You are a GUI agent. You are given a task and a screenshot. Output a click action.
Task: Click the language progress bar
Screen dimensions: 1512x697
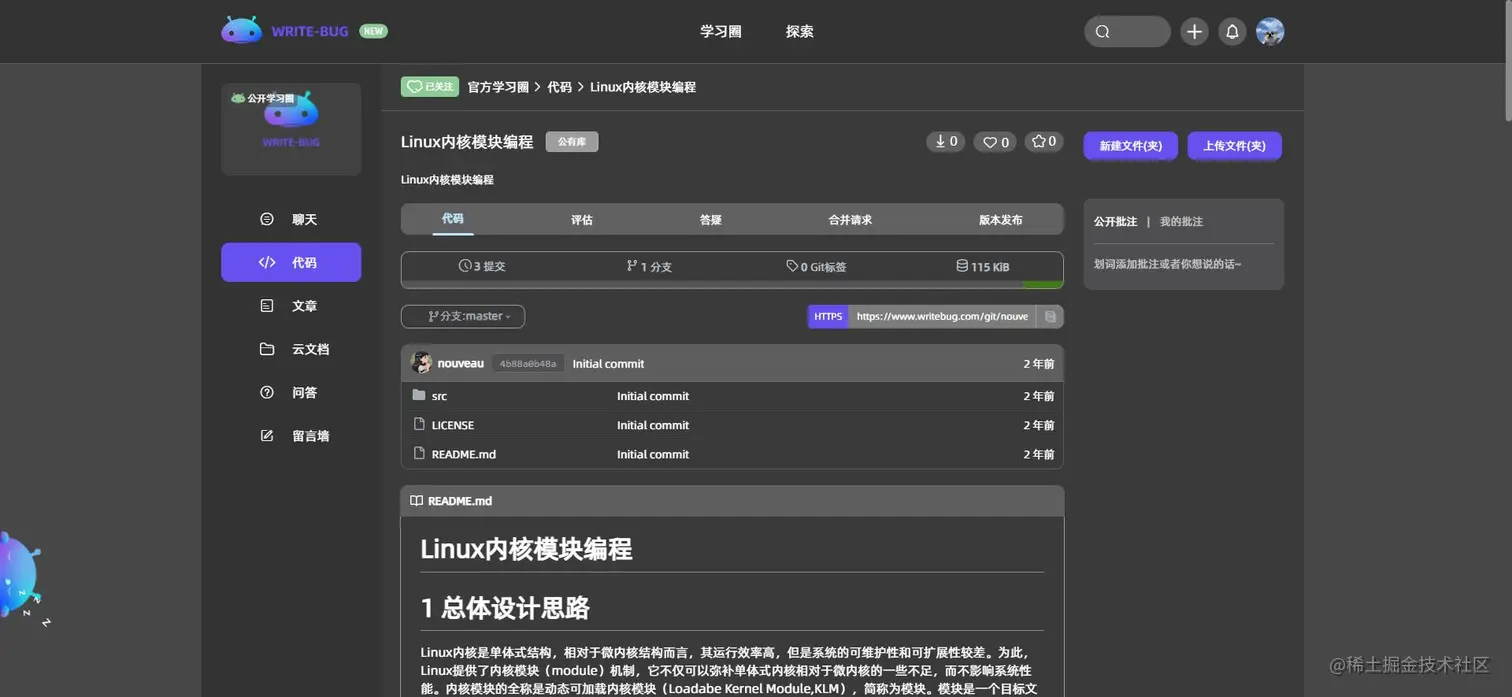(x=732, y=285)
